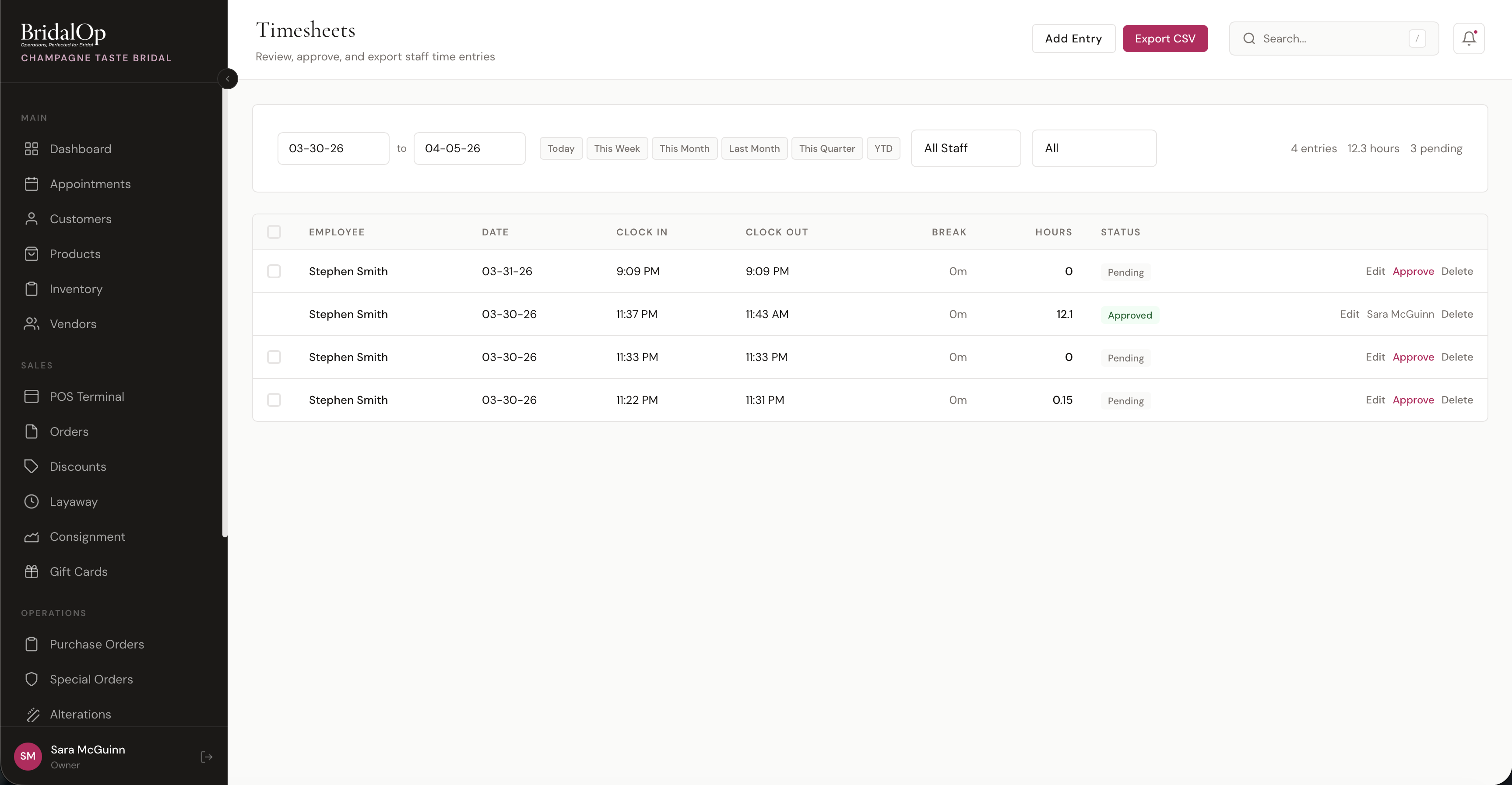The width and height of the screenshot is (1512, 785).
Task: Open Customers via the person icon
Action: point(32,219)
